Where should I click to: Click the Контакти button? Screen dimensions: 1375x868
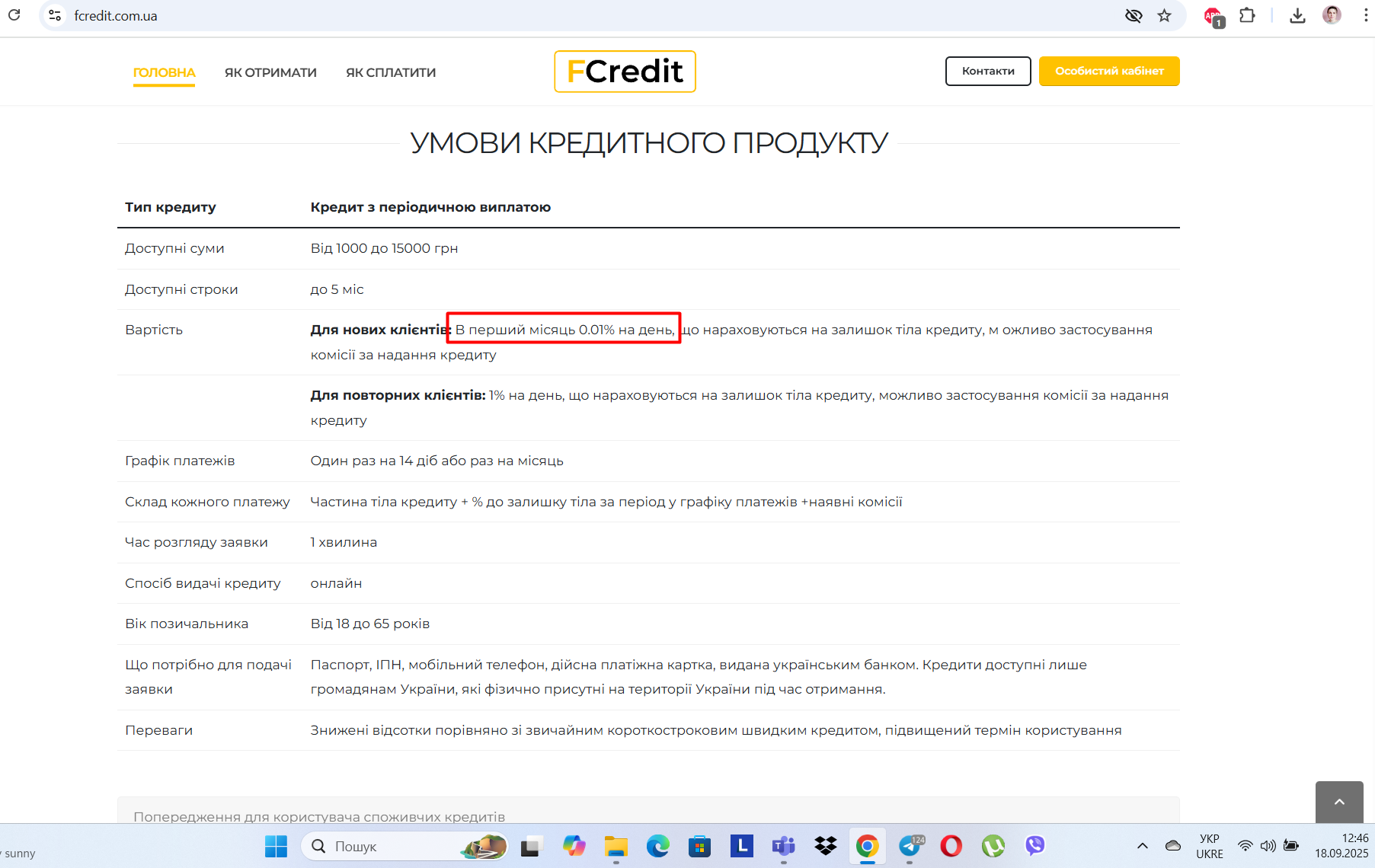click(x=988, y=71)
